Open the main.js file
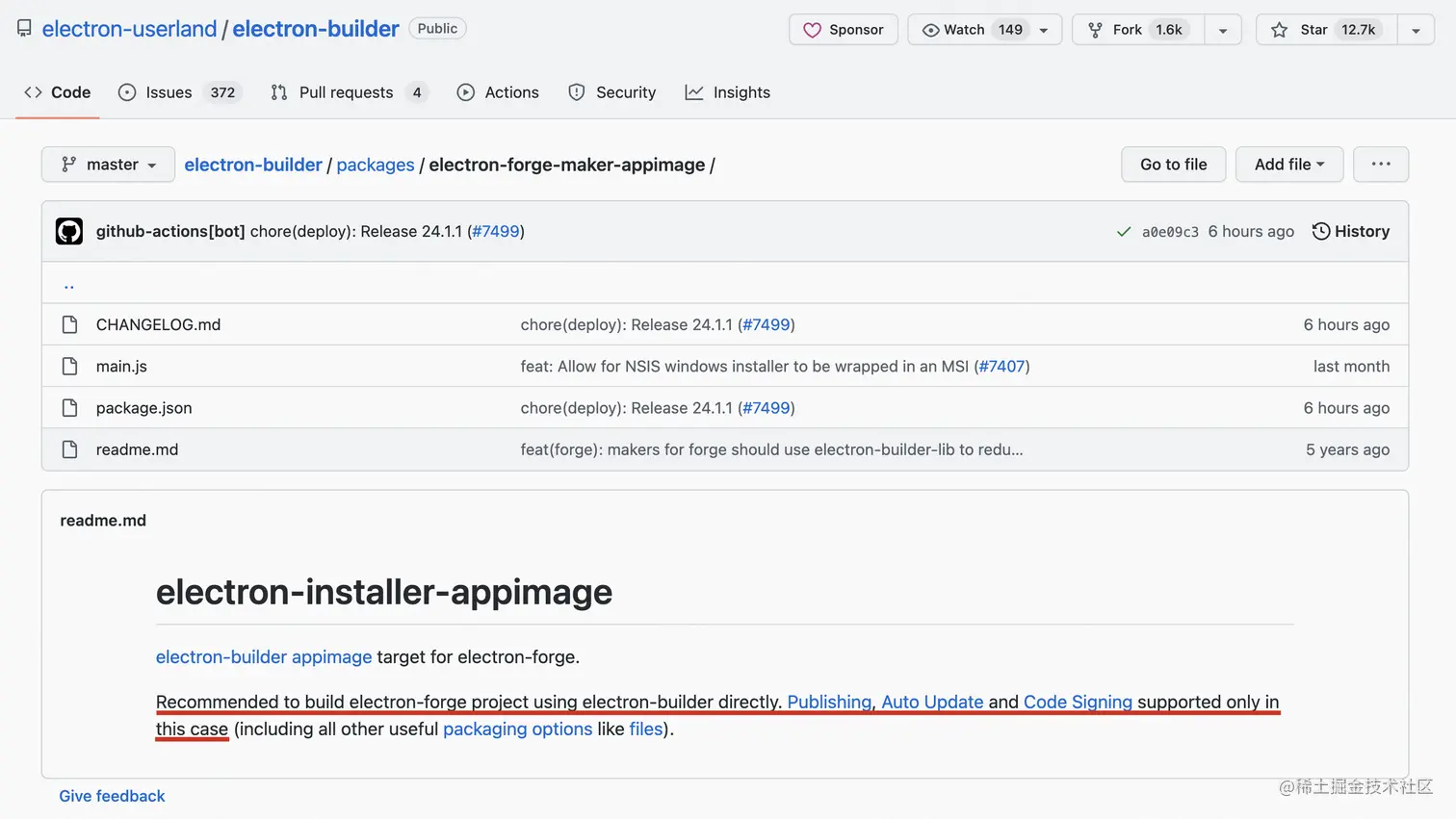This screenshot has height=819, width=1456. pyautogui.click(x=121, y=366)
